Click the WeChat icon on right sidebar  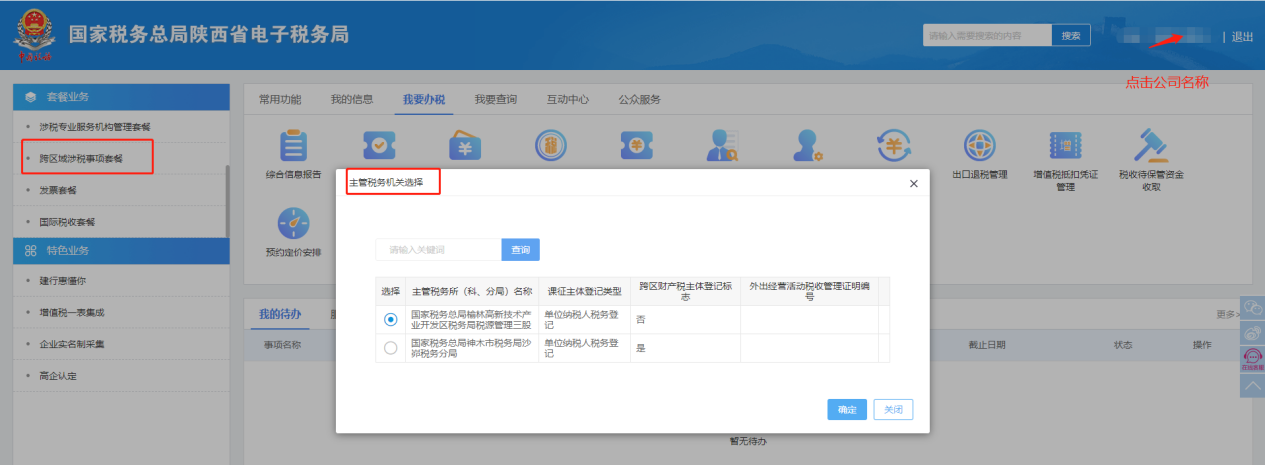pyautogui.click(x=1251, y=310)
